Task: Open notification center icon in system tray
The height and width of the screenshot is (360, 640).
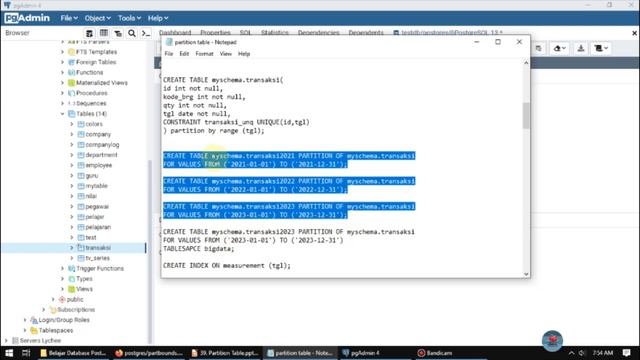Action: (x=627, y=353)
